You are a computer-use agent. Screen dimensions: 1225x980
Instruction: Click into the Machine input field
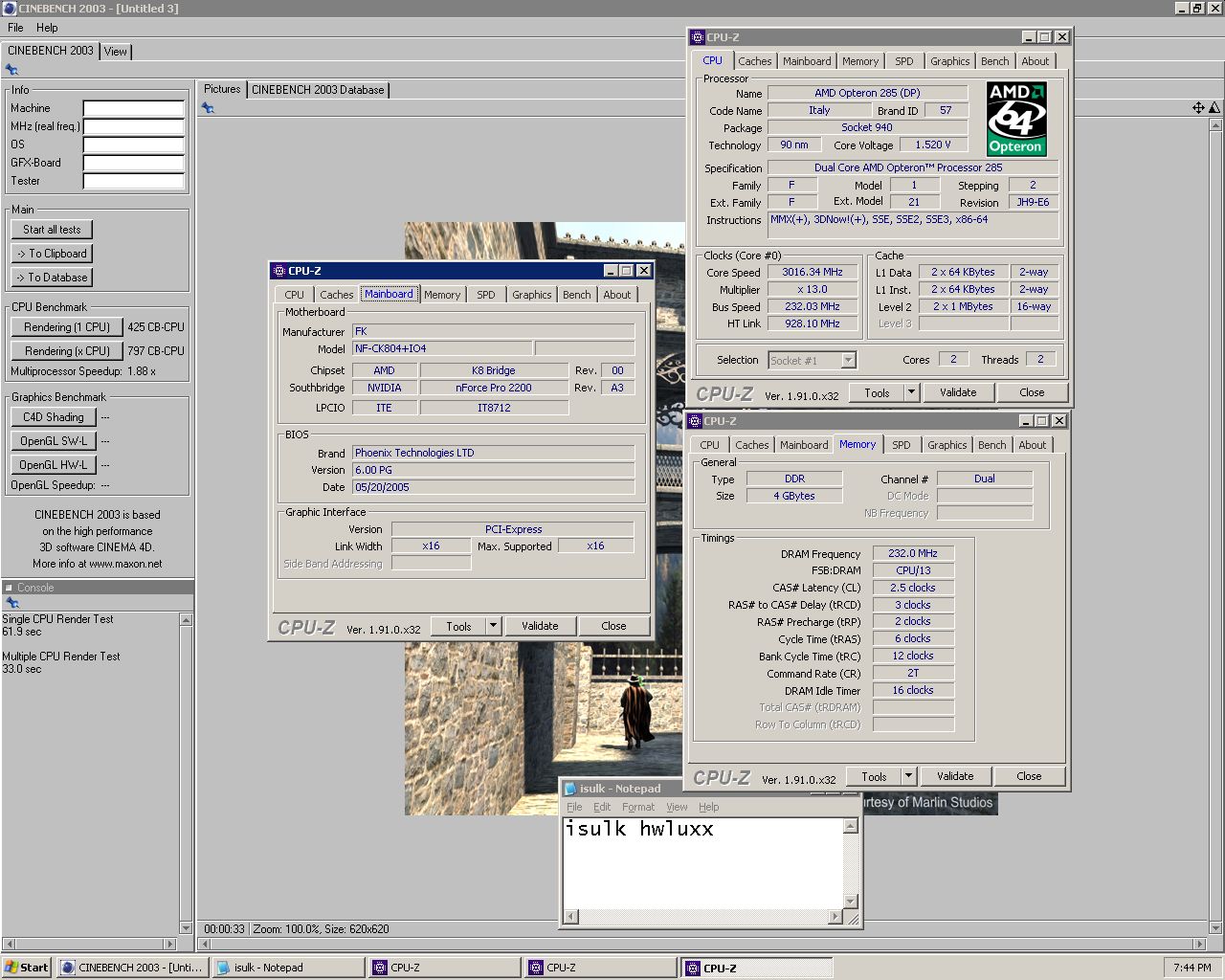click(133, 108)
